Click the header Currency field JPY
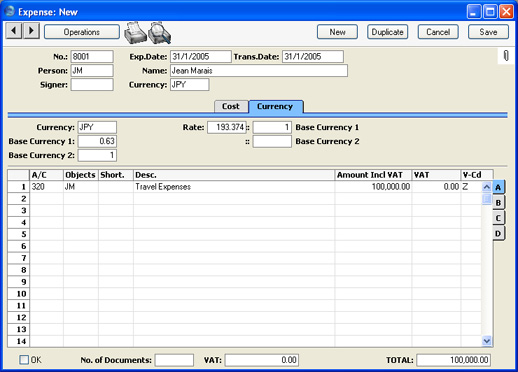Image resolution: width=518 pixels, height=372 pixels. click(190, 85)
